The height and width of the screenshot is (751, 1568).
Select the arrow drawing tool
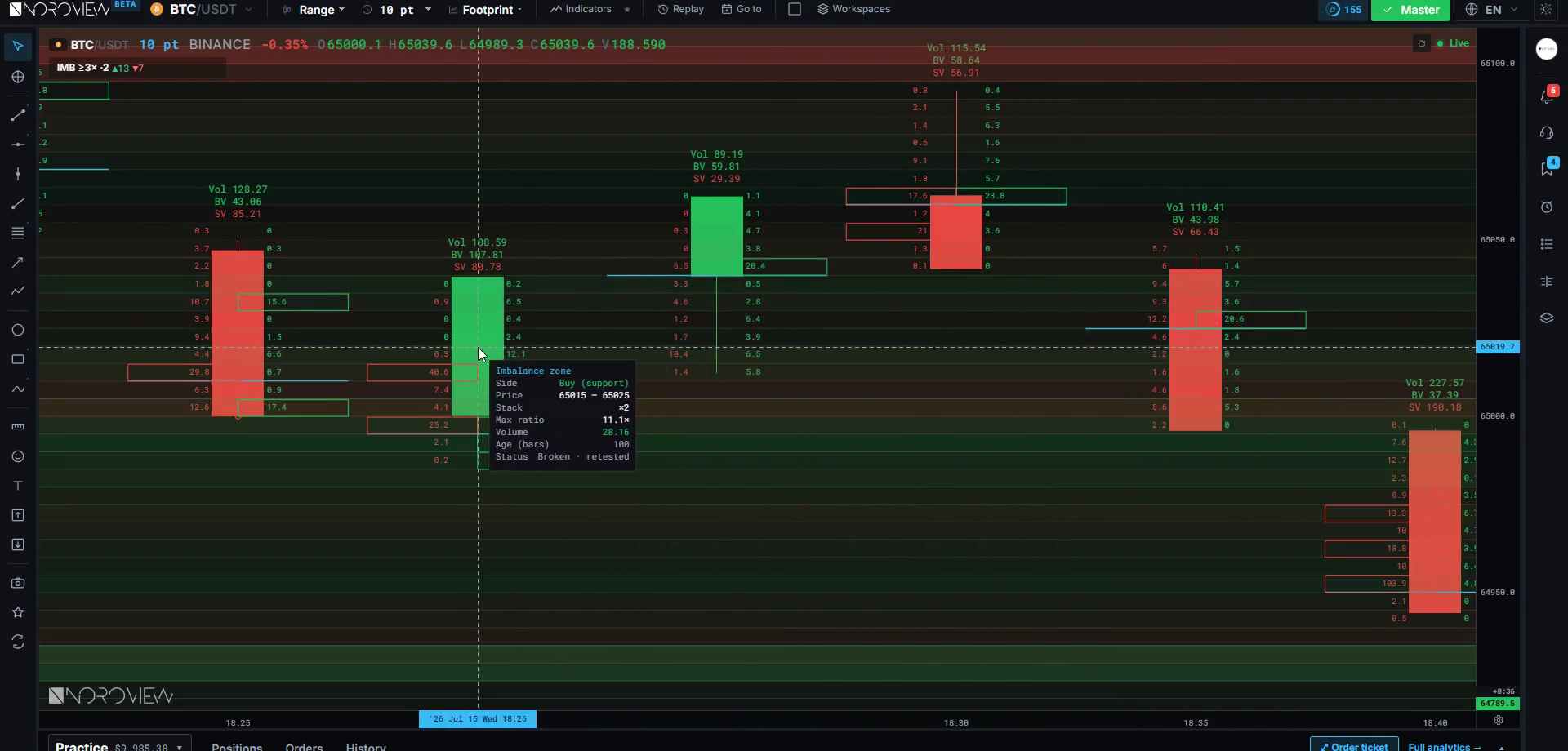18,262
